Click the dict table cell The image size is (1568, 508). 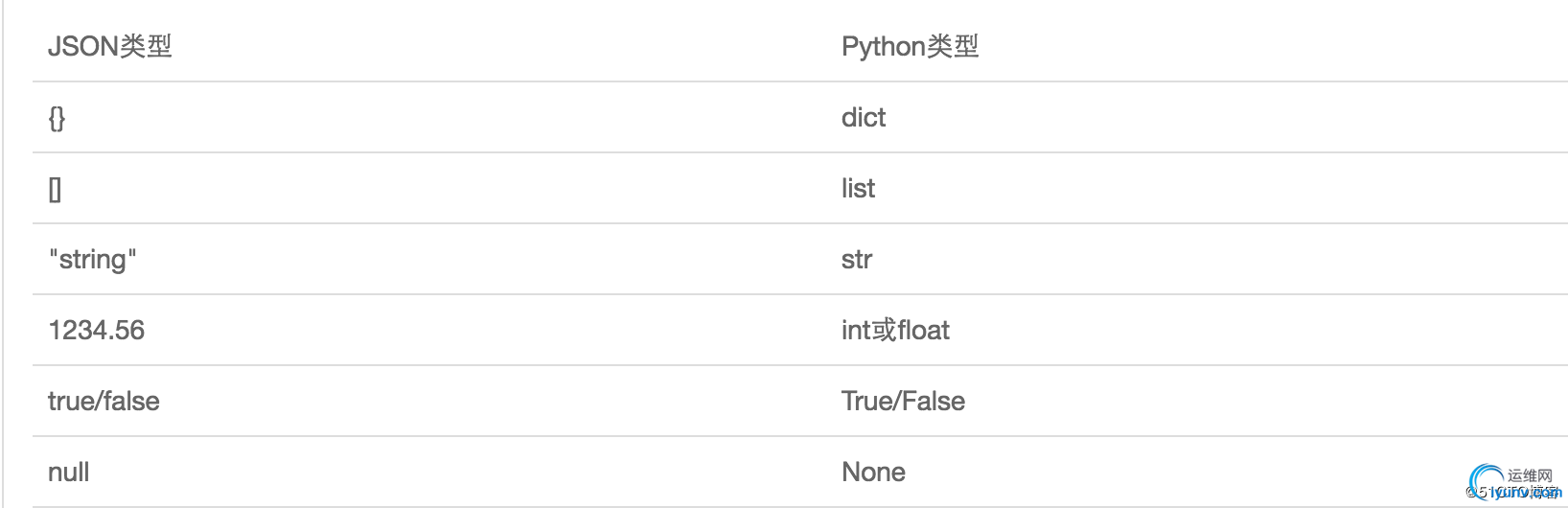[864, 117]
